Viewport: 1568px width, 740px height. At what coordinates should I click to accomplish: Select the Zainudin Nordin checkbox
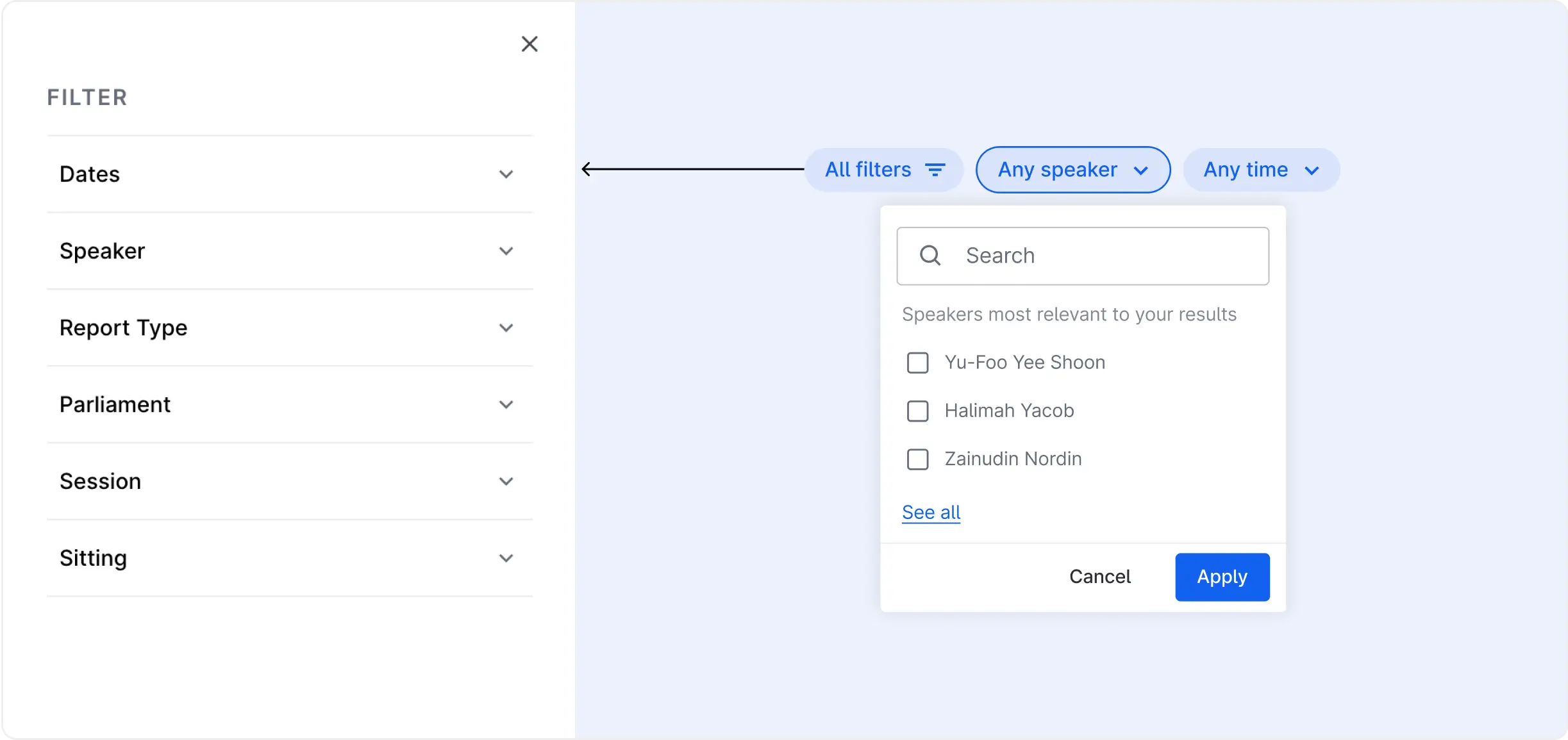(x=917, y=459)
